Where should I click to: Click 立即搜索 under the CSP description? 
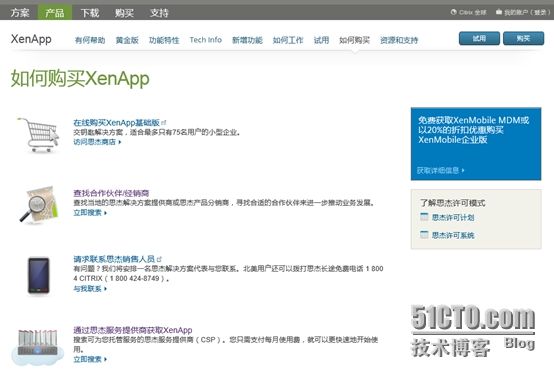88,359
